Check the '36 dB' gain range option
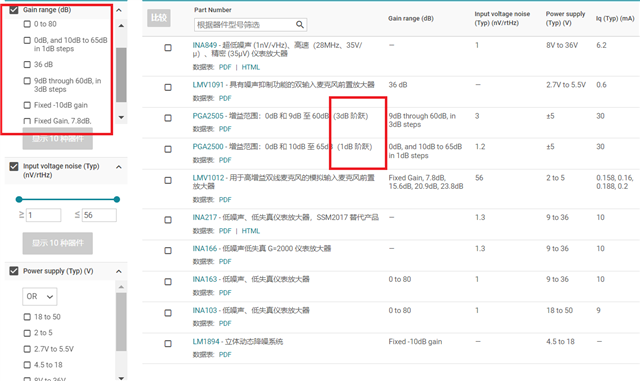640x381 pixels. [27, 65]
